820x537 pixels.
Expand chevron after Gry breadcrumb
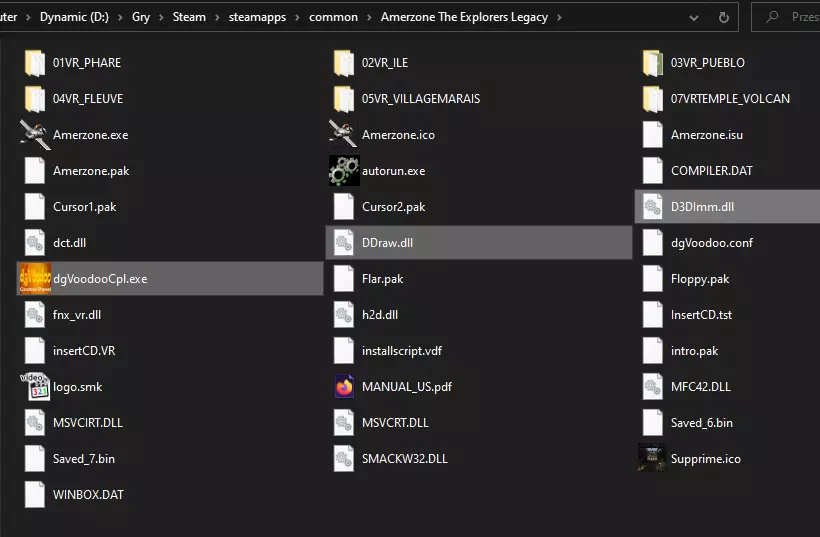coord(161,17)
